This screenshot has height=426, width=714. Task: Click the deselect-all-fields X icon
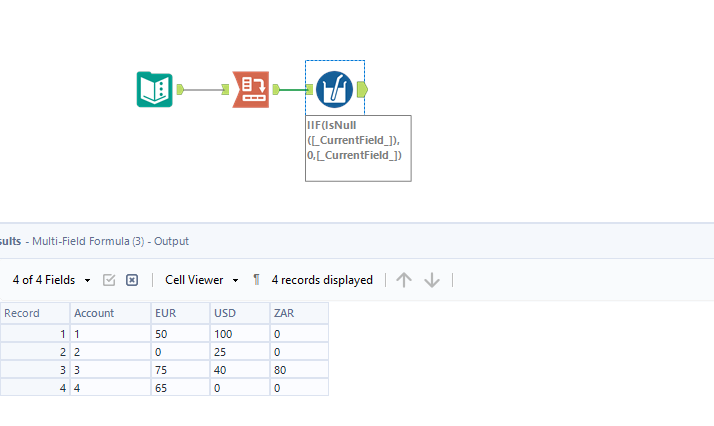(x=132, y=280)
